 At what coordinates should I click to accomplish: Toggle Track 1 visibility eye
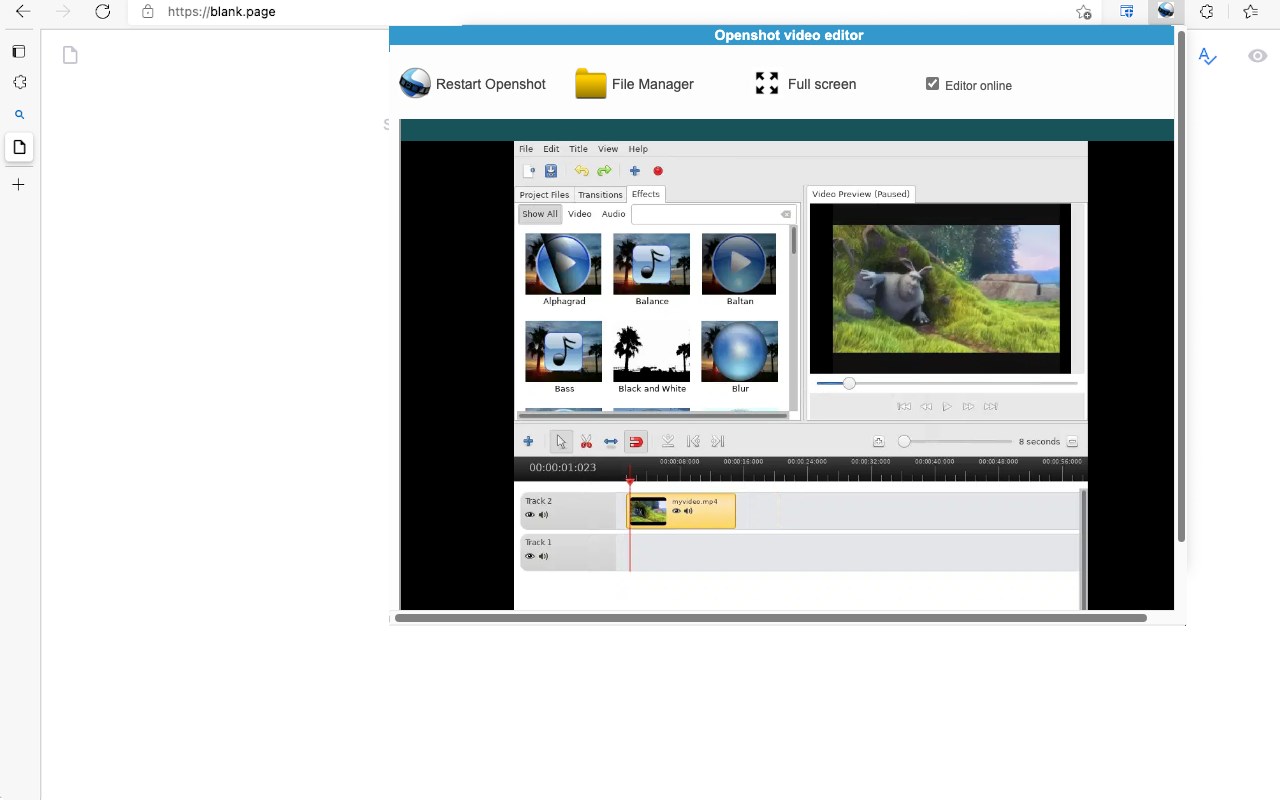click(x=530, y=556)
